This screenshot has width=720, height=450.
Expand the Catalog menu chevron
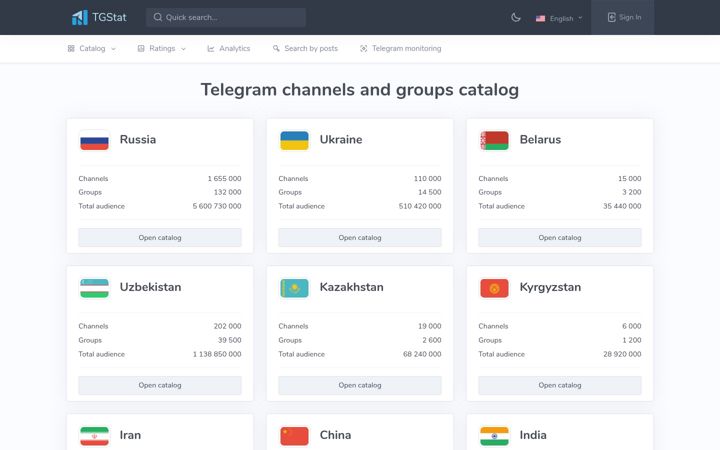tap(113, 49)
